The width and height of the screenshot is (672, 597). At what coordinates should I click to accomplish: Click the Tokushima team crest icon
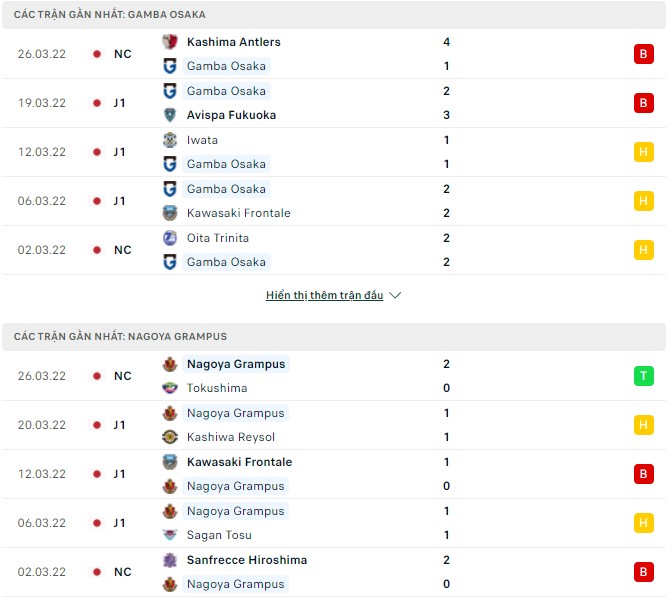point(170,388)
